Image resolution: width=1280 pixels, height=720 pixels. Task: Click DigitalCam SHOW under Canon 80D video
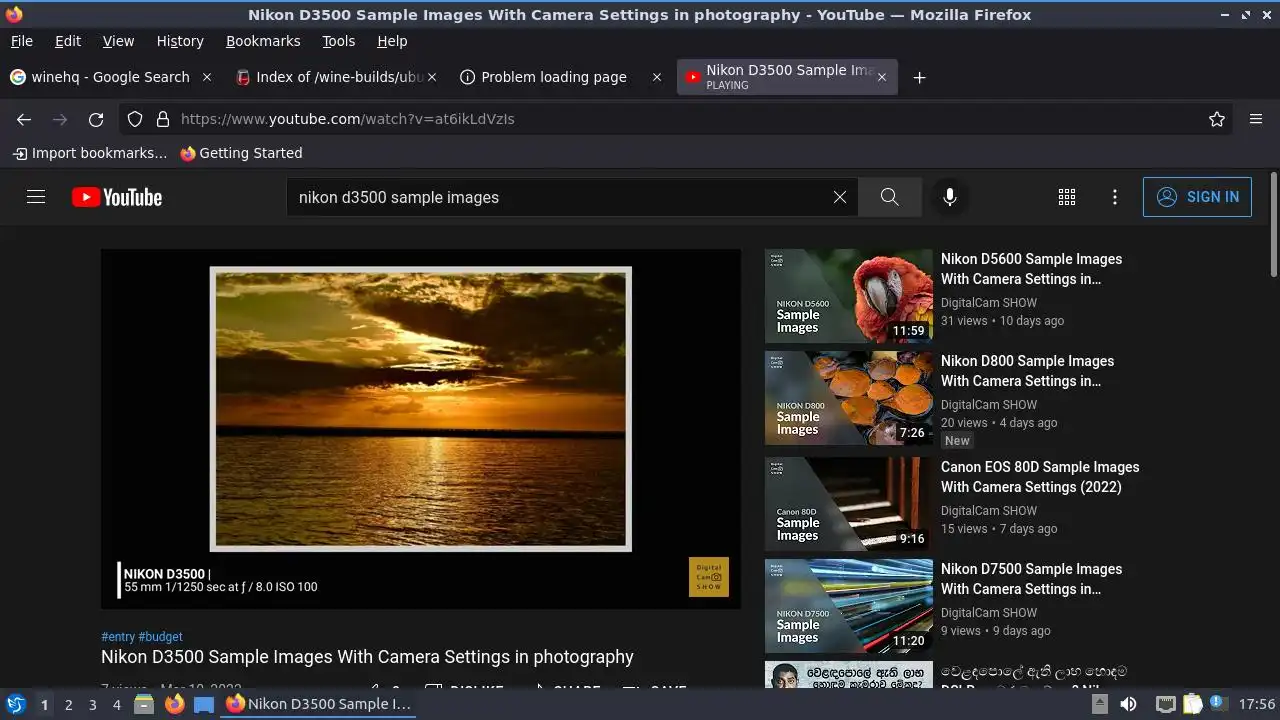point(989,511)
